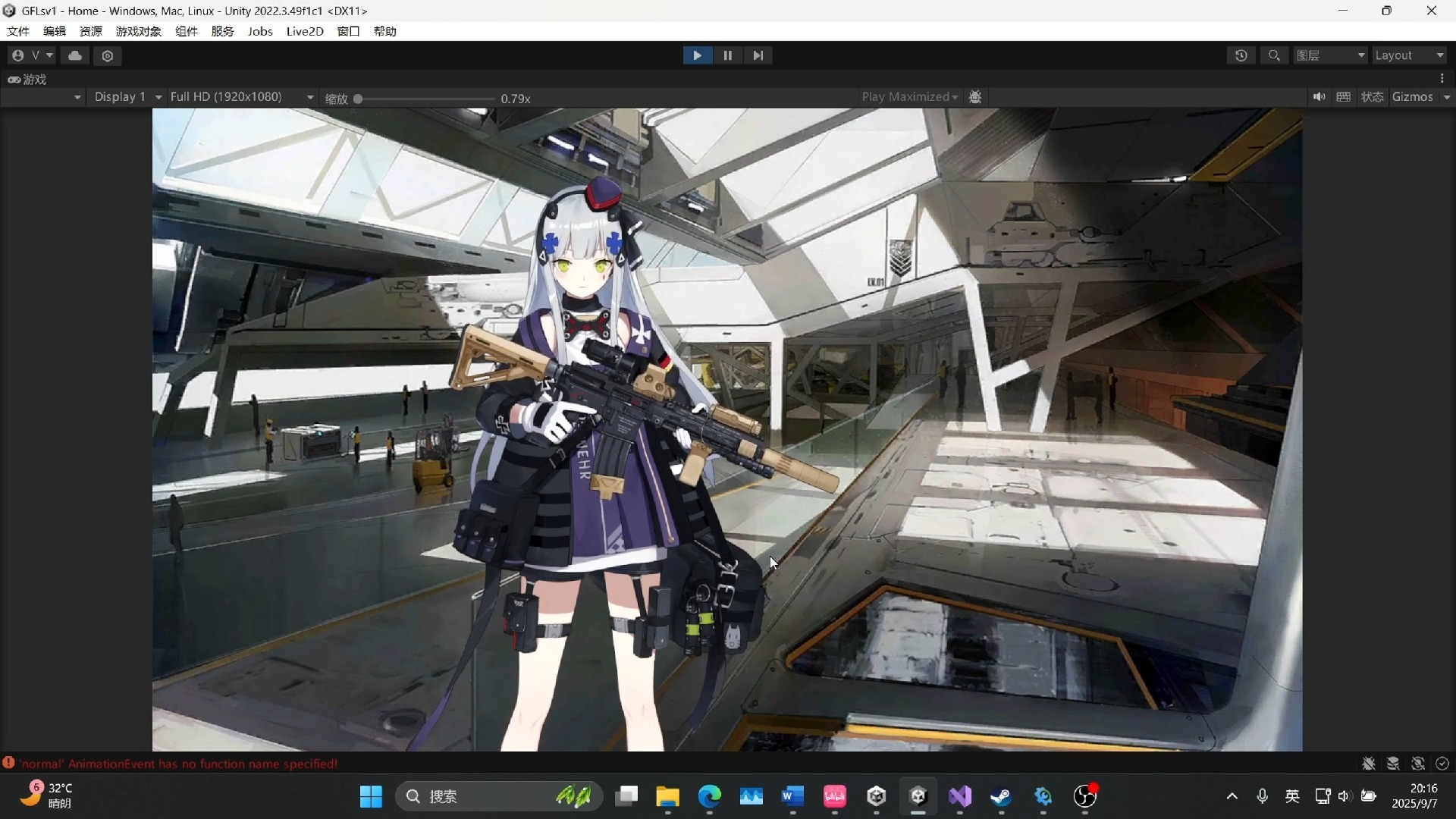Switch to active Unity Editor taskbar icon

[918, 796]
